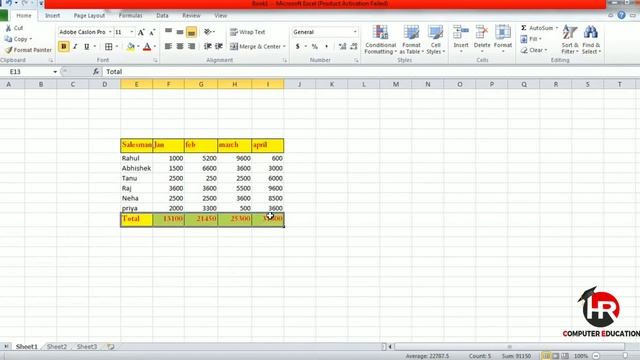Click the Copy icon
Image resolution: width=640 pixels, height=360 pixels.
point(8,39)
